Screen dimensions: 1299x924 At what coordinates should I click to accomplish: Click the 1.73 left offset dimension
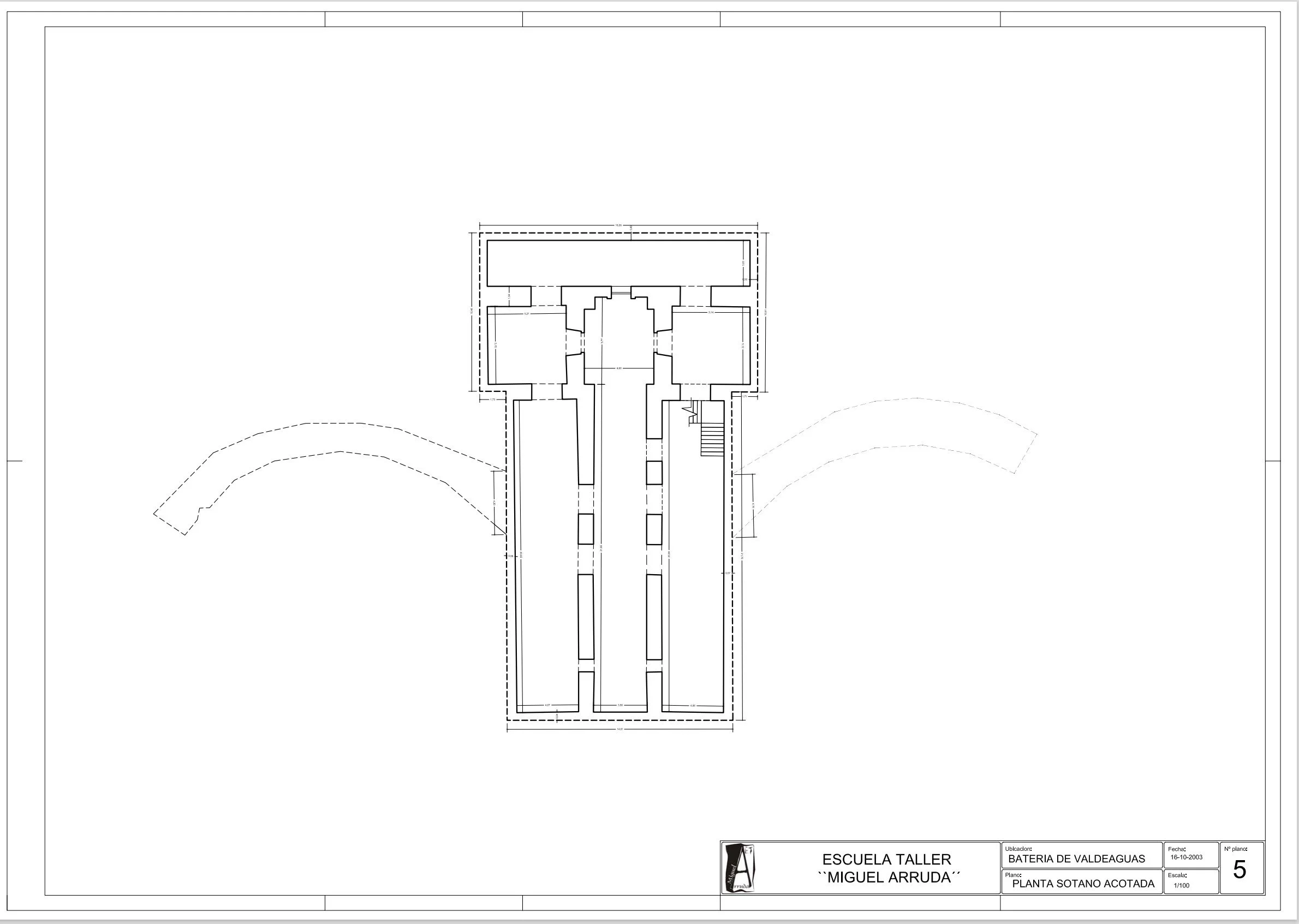click(x=493, y=400)
